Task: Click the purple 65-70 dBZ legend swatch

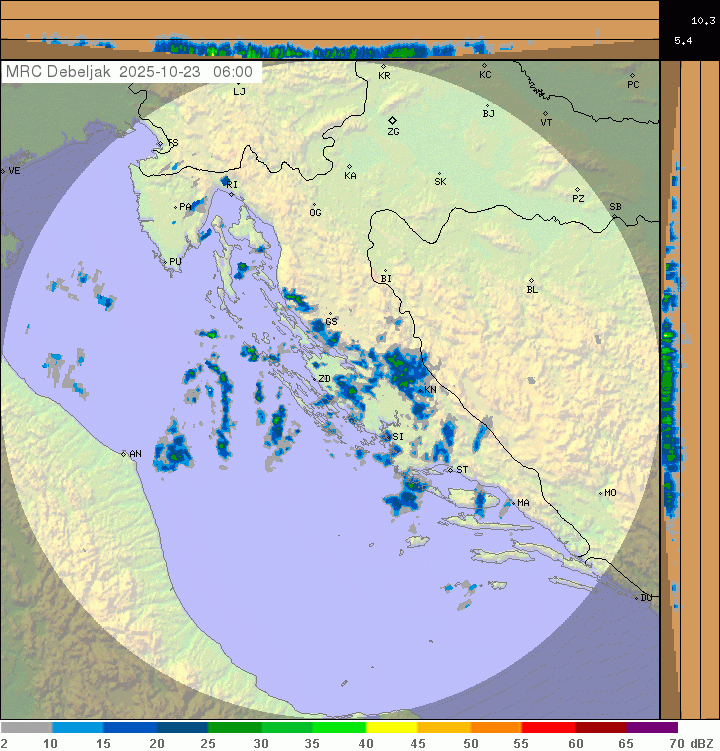Action: click(652, 728)
